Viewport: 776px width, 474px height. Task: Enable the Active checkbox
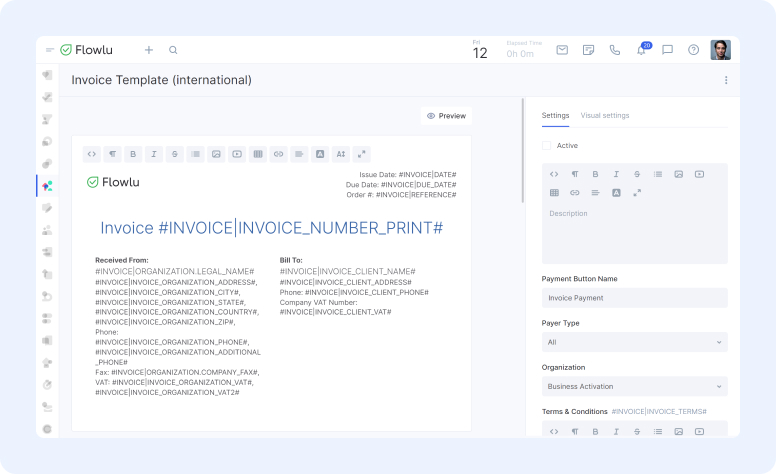click(546, 145)
